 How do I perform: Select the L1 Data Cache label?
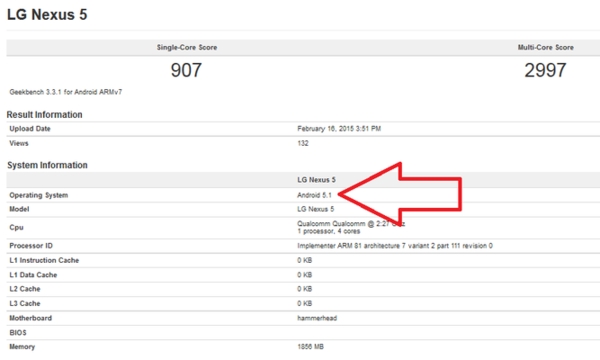[33, 275]
